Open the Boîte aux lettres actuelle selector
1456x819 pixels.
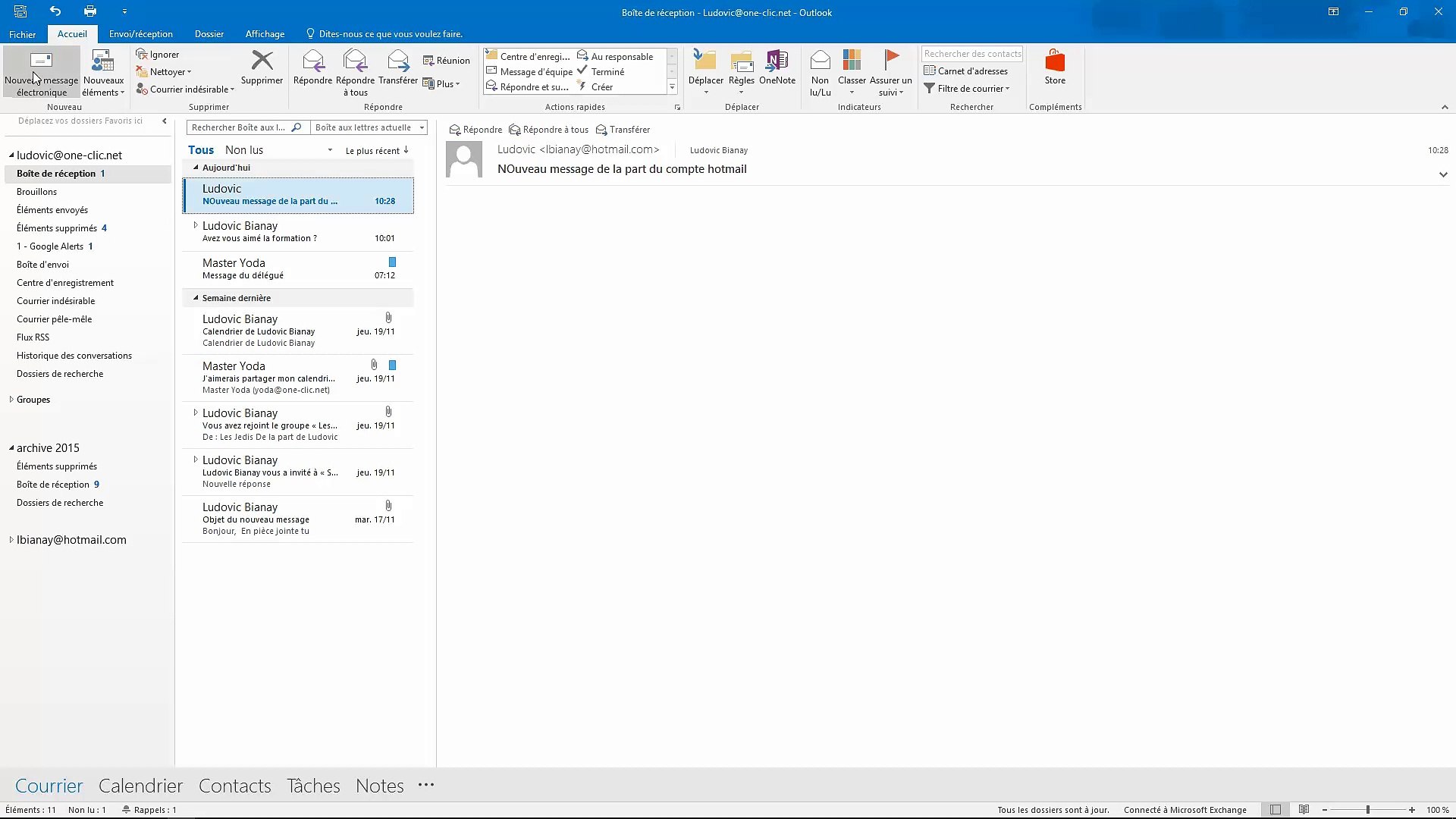pyautogui.click(x=369, y=127)
